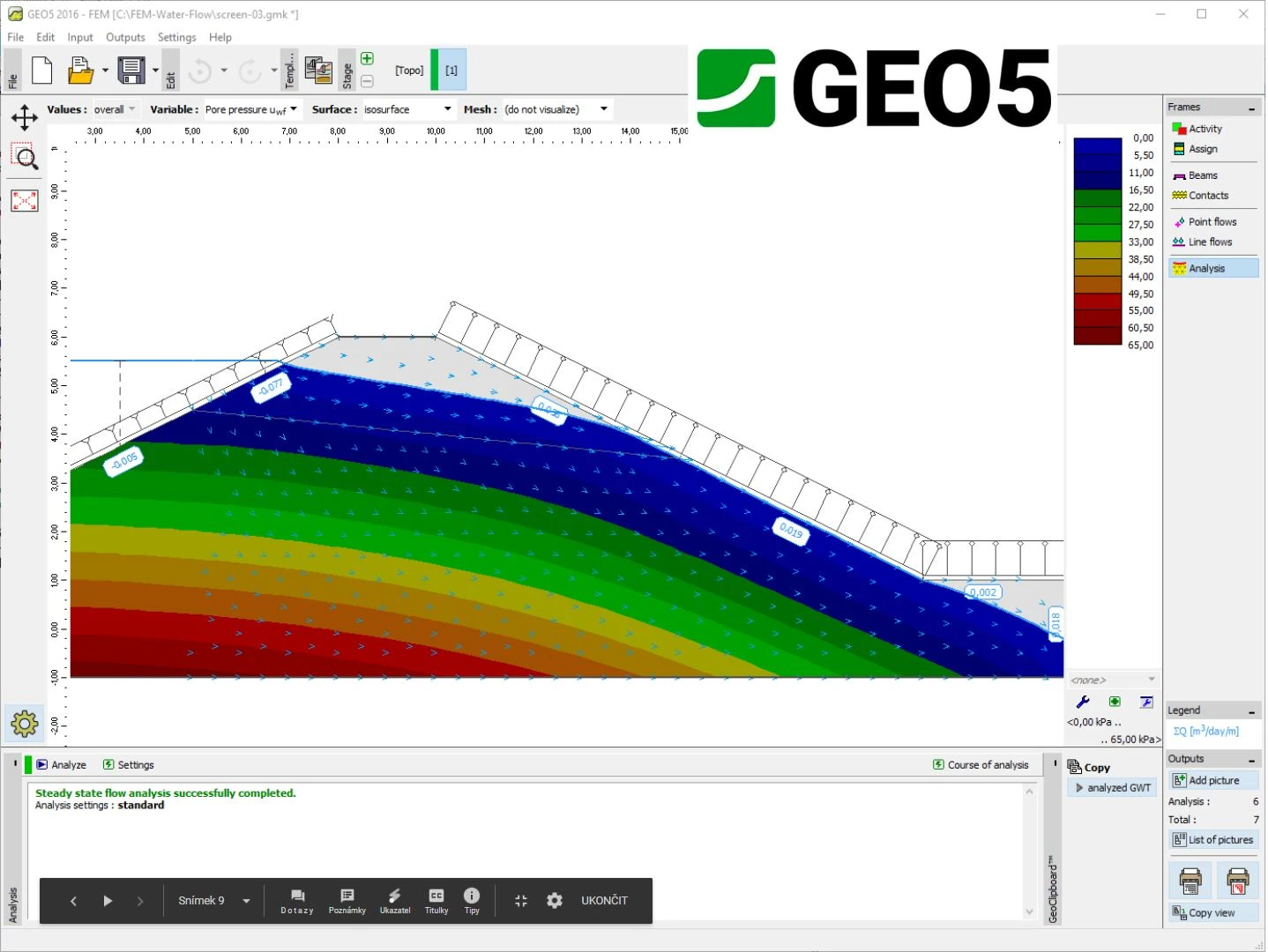Click the blue wrench view settings icon
This screenshot has height=952, width=1268.
[x=1083, y=702]
